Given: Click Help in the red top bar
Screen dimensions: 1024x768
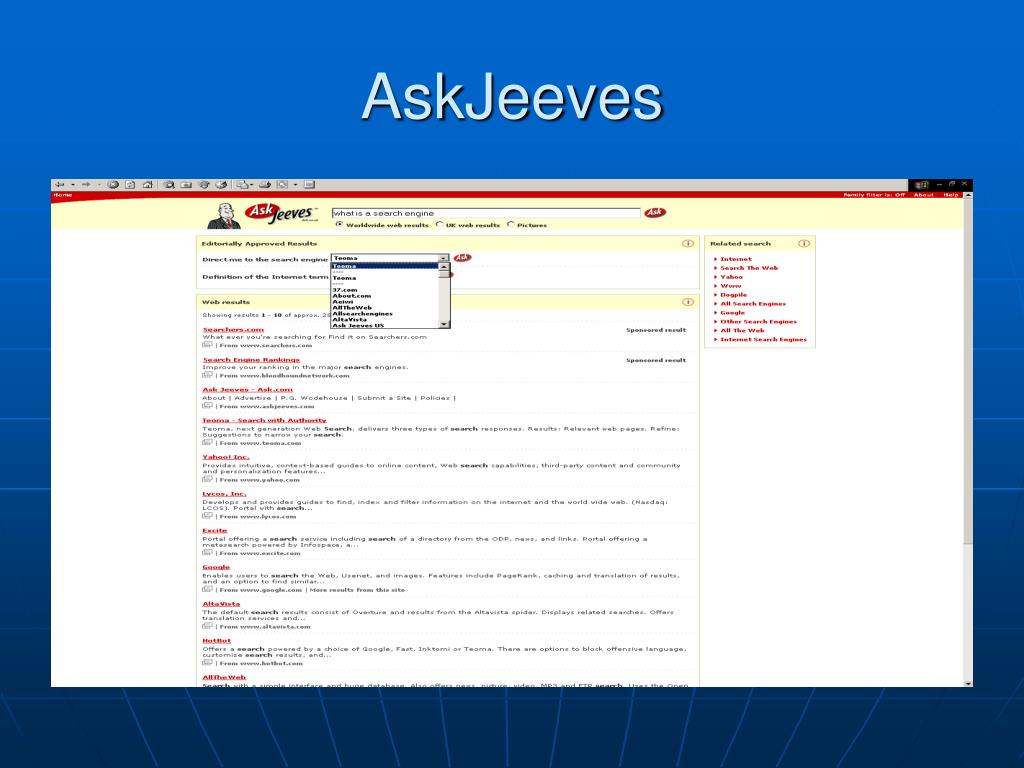Looking at the screenshot, I should pyautogui.click(x=951, y=195).
